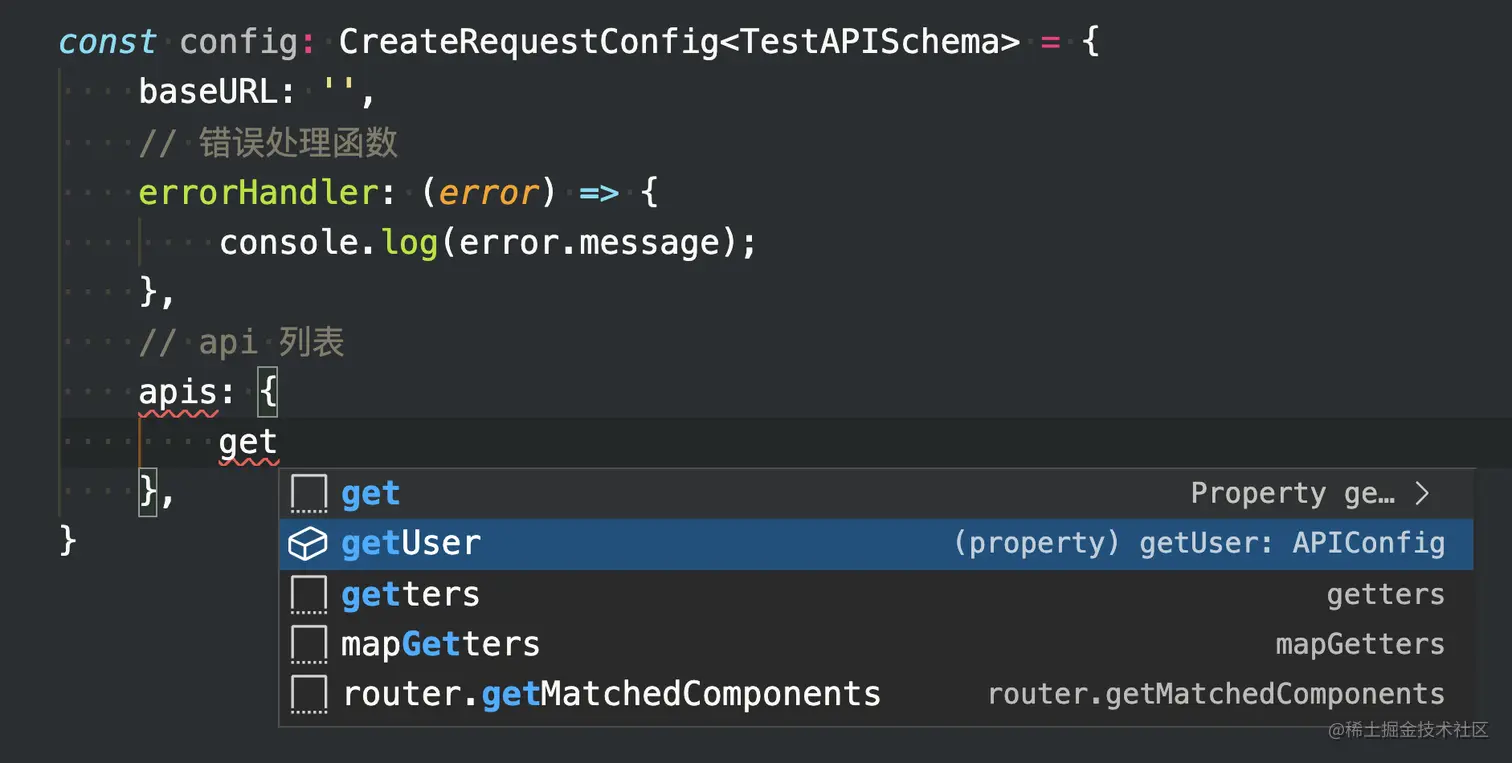Screen dimensions: 1512x763
Task: Click the snippet icon beside 'get' suggestion
Action: click(x=308, y=494)
